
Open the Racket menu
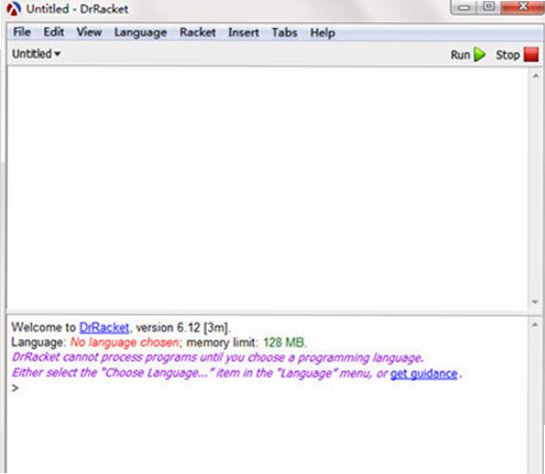click(x=197, y=32)
